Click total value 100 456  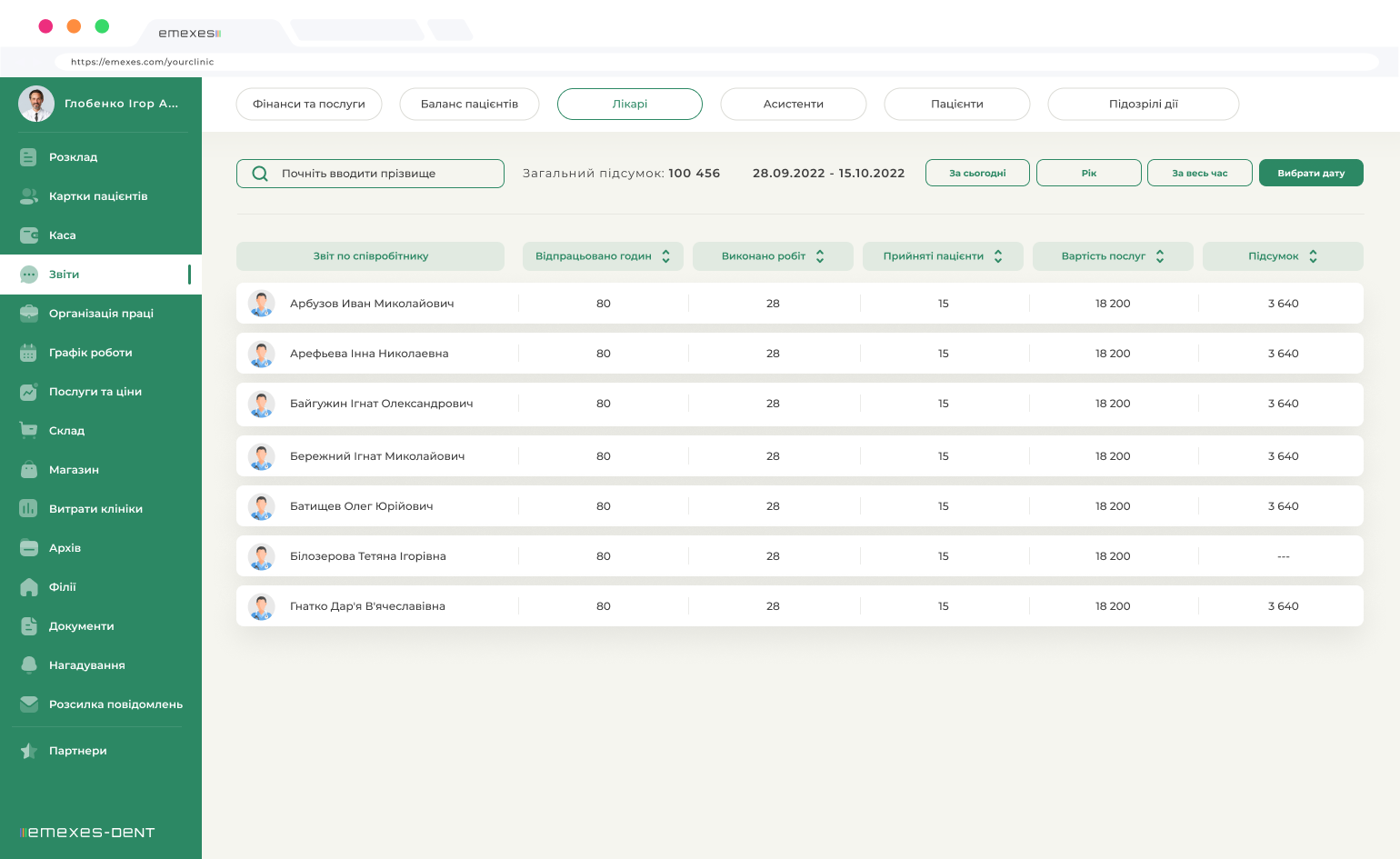pos(694,173)
